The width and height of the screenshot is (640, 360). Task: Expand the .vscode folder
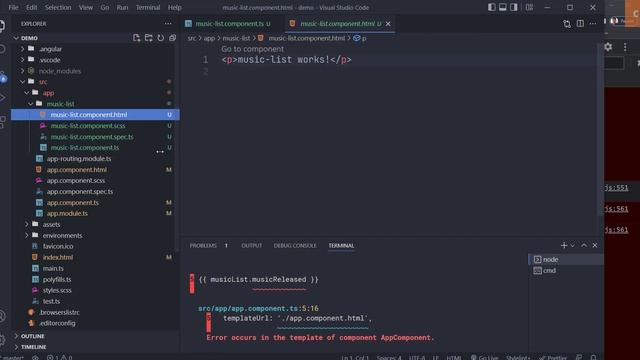pyautogui.click(x=23, y=60)
